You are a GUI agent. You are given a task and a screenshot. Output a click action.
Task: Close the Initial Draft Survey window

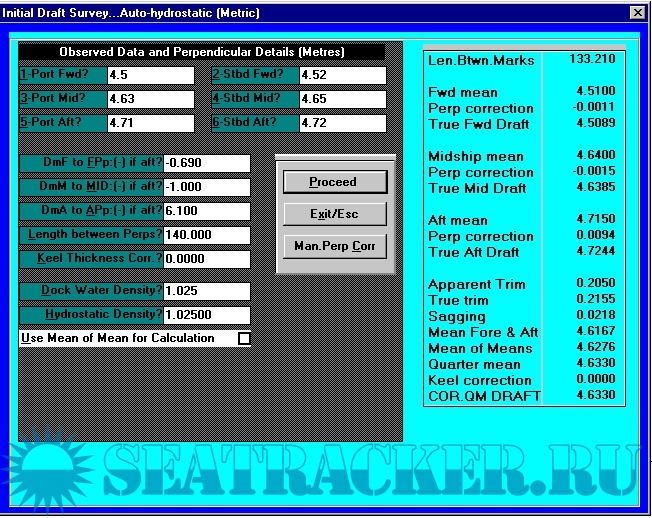coord(637,12)
